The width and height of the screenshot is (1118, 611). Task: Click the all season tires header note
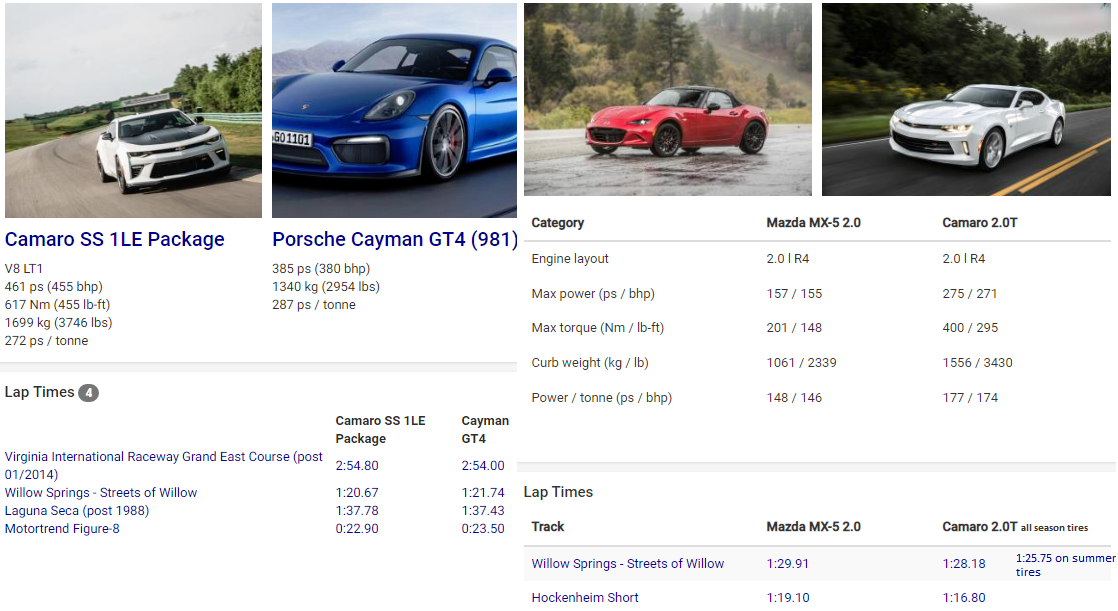[x=1055, y=528]
